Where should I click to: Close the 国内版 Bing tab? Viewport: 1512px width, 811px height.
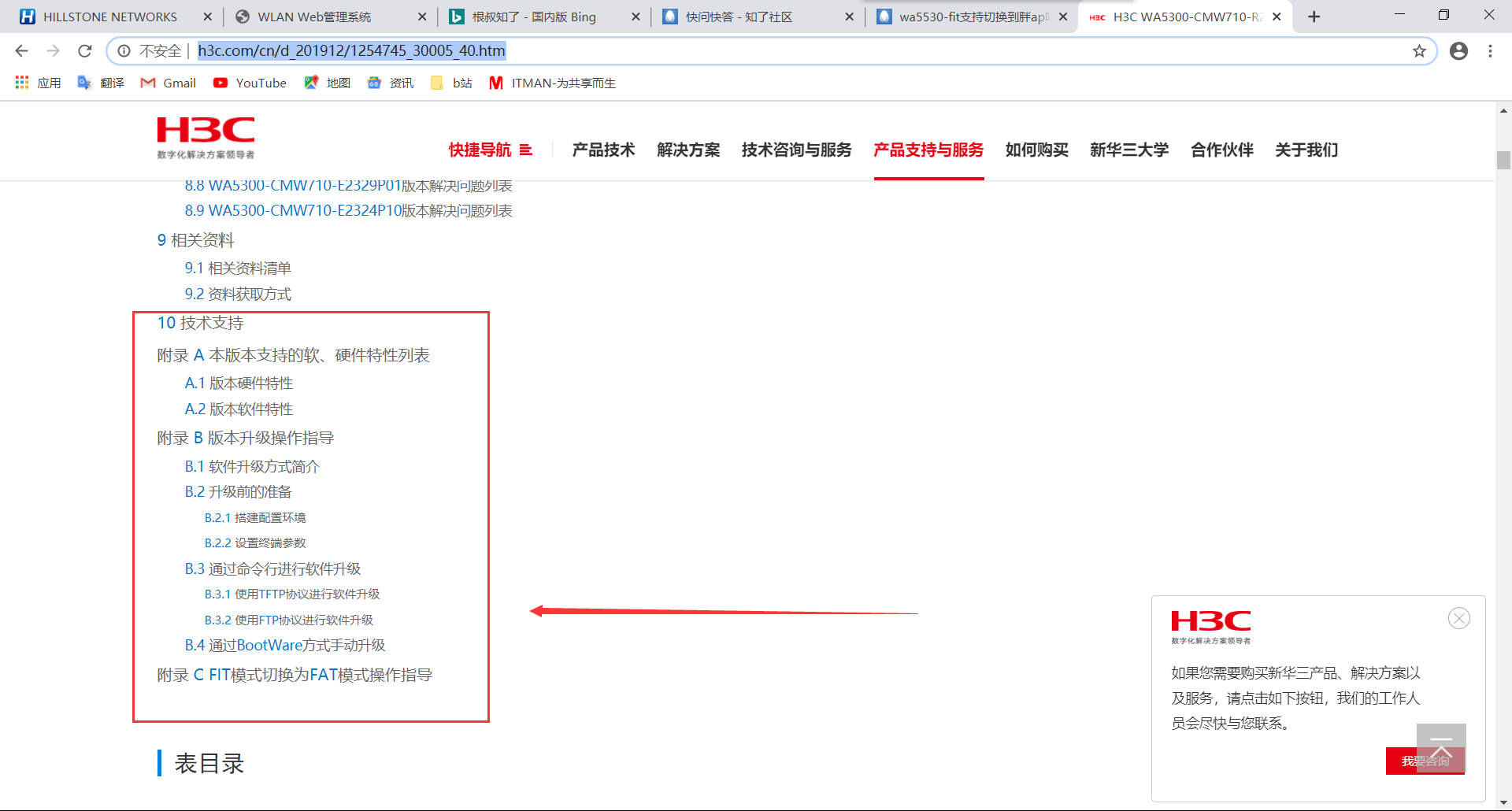click(636, 17)
